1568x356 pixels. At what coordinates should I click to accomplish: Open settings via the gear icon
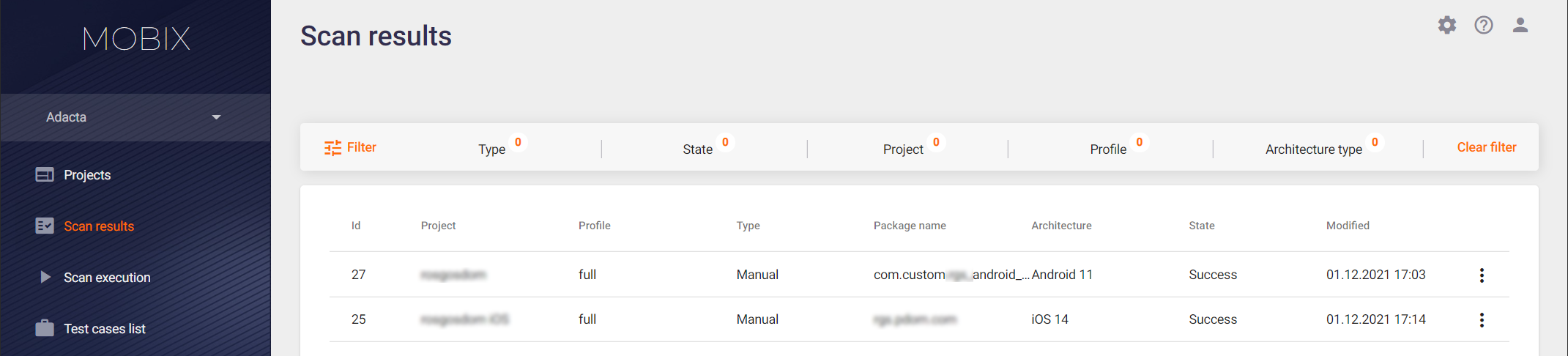1446,26
